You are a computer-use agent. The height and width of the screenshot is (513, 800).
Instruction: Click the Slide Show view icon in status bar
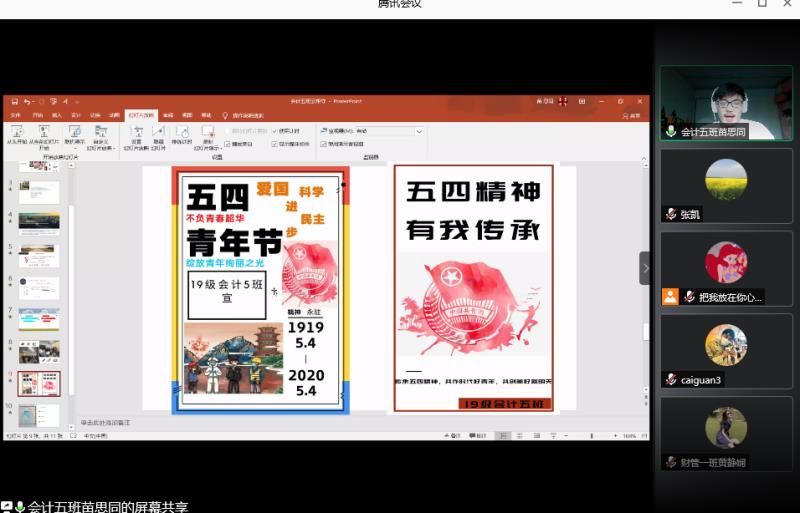tap(554, 436)
